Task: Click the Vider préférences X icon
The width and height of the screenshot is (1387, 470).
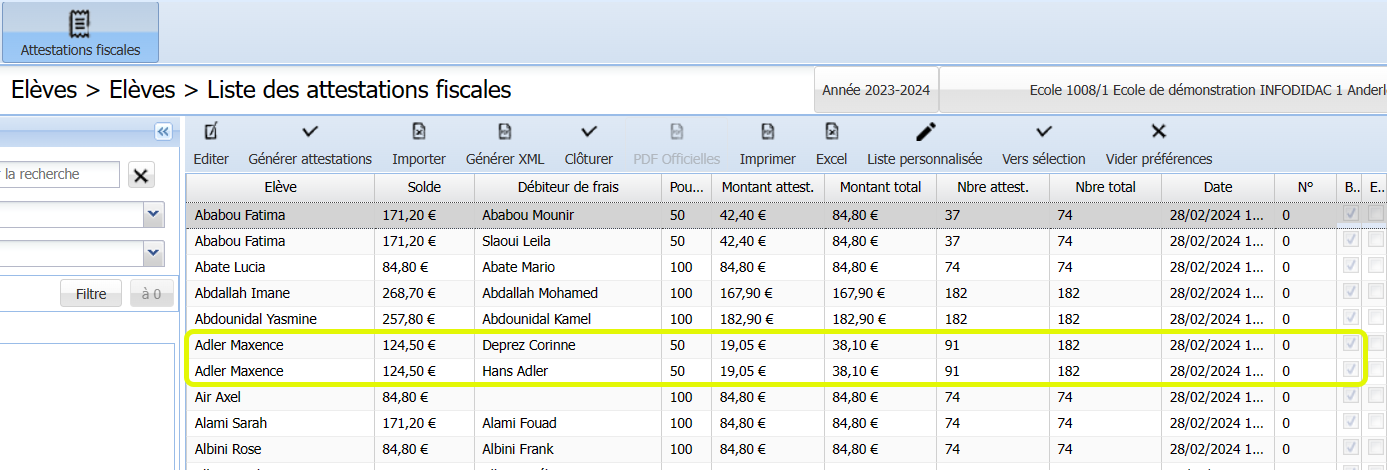Action: 1158,132
